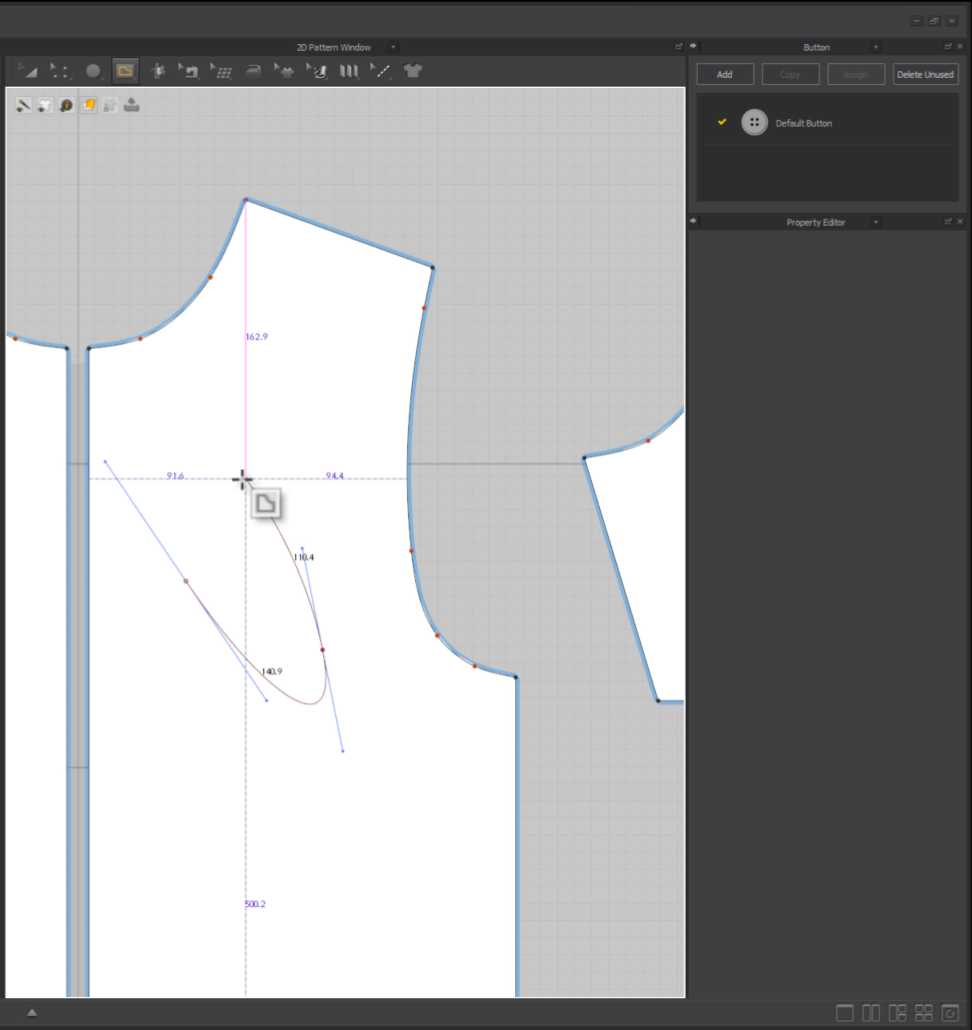The image size is (972, 1030).
Task: Click the print icon in the second toolbar row
Action: [131, 105]
